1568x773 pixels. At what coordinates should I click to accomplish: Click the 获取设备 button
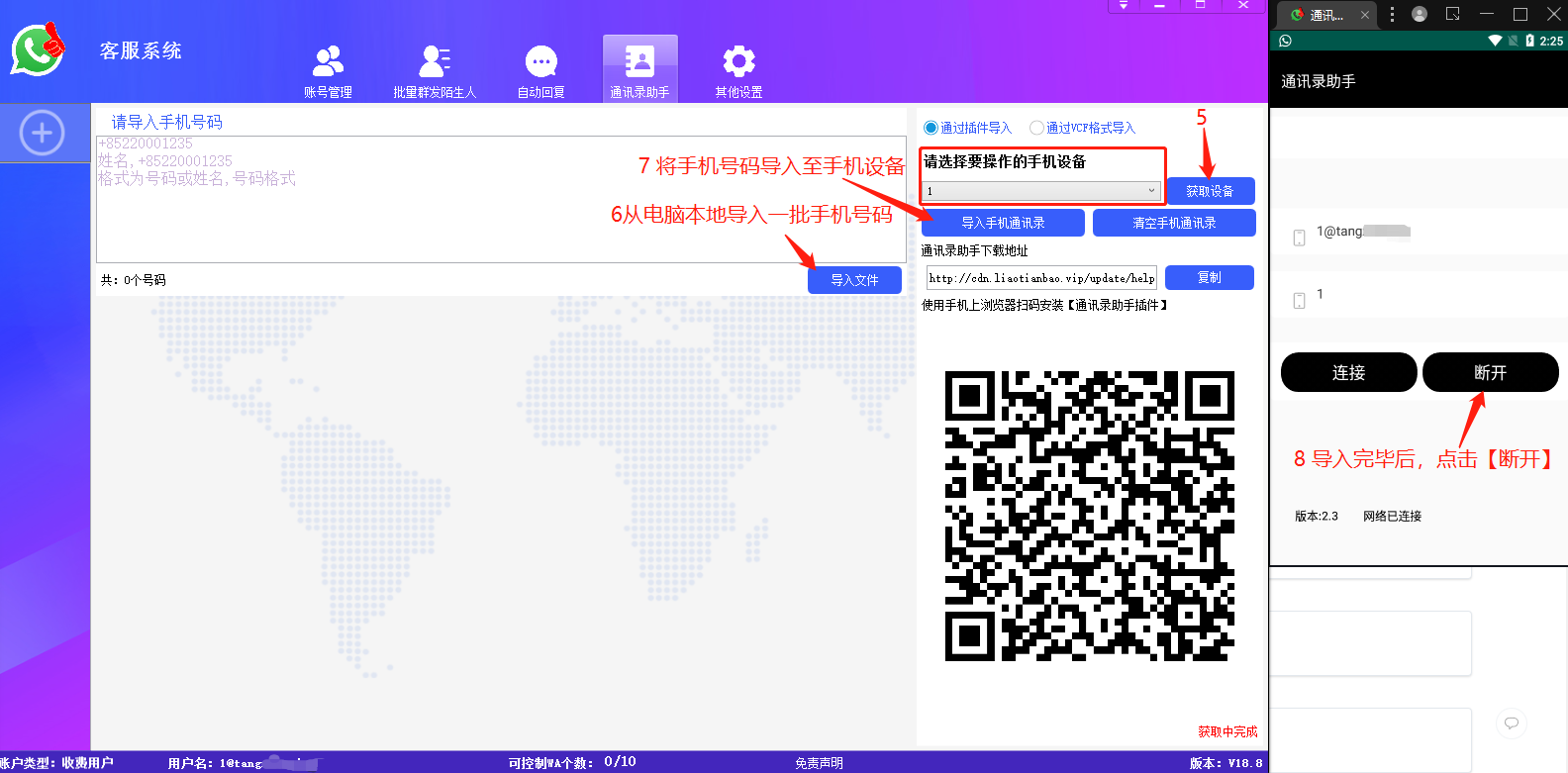(1211, 191)
